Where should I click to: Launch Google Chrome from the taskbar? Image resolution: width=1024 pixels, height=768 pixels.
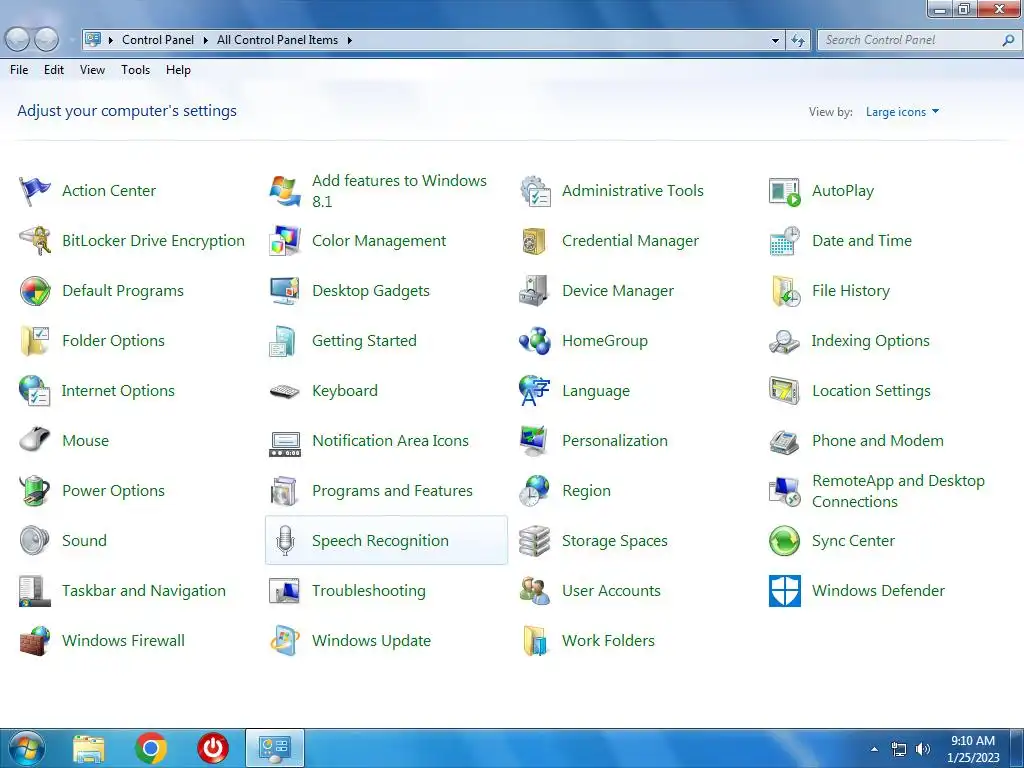click(x=151, y=748)
